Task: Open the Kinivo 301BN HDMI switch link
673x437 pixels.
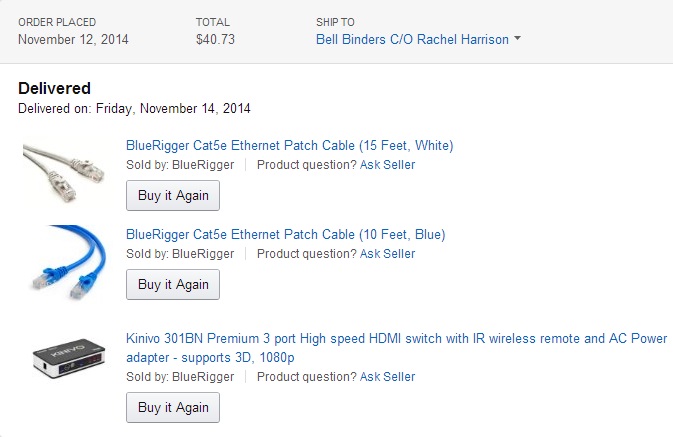Action: [398, 338]
